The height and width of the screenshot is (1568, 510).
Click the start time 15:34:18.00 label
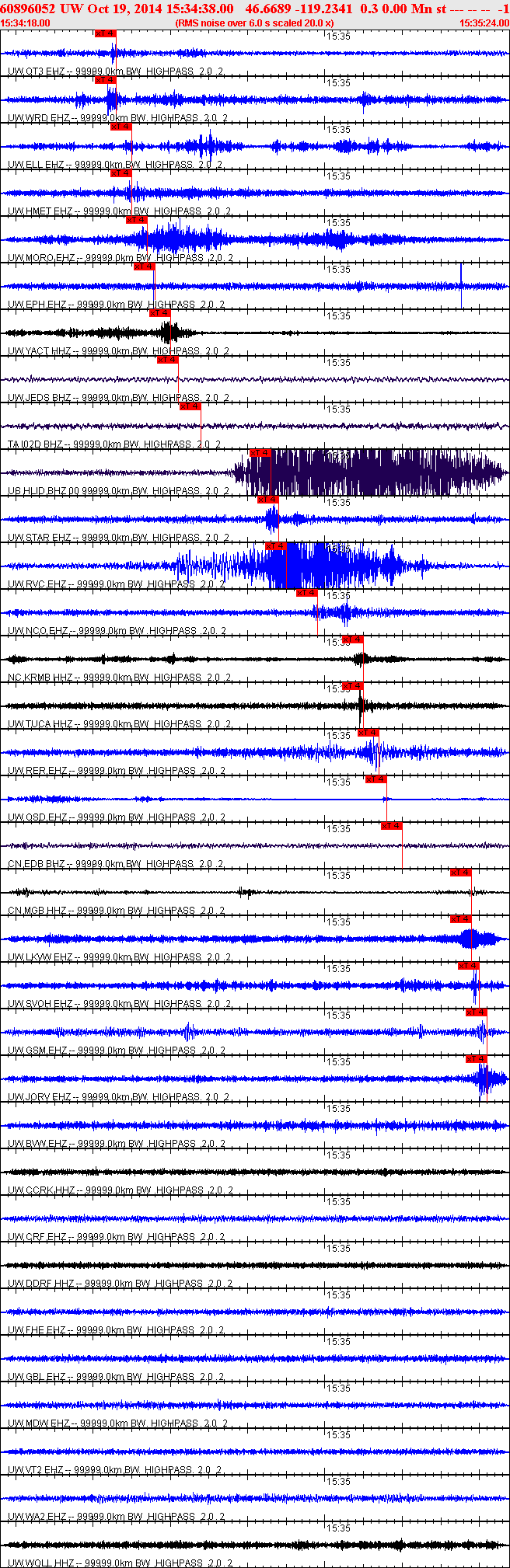click(x=26, y=23)
